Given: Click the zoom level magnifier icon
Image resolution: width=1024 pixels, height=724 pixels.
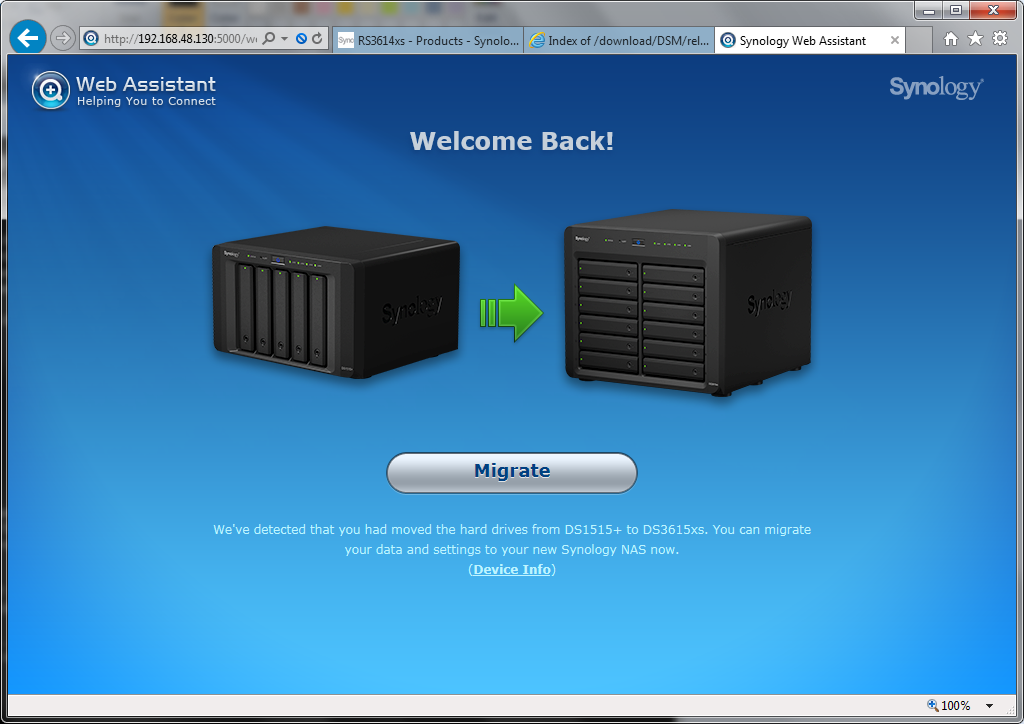Looking at the screenshot, I should [x=933, y=705].
